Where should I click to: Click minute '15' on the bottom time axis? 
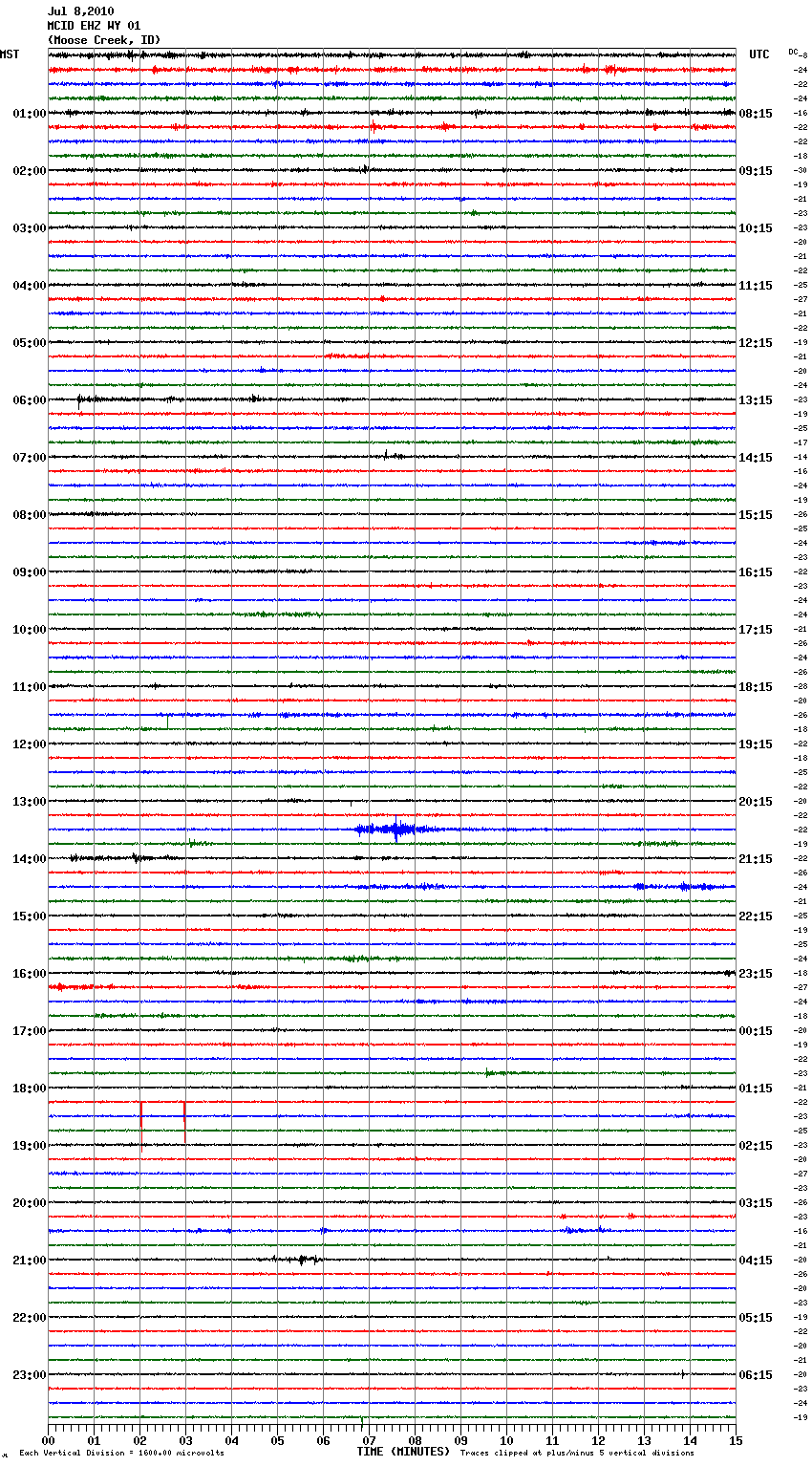click(736, 1440)
